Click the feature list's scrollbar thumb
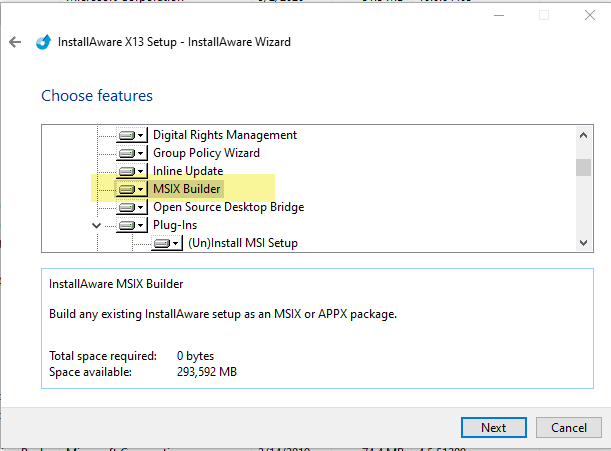Screen dimensions: 611x451 (583, 168)
